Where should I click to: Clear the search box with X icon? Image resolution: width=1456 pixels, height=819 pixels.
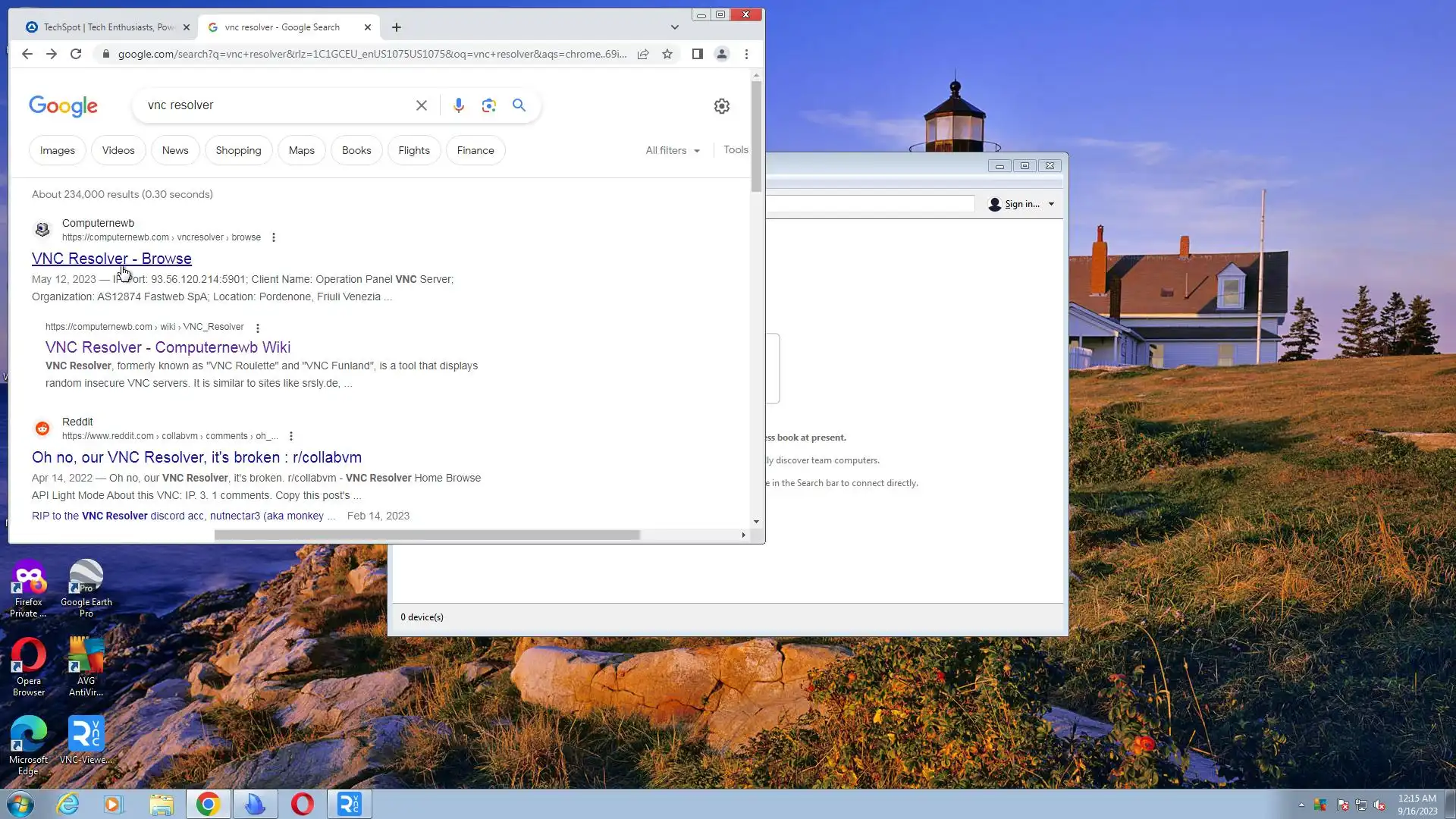[422, 105]
